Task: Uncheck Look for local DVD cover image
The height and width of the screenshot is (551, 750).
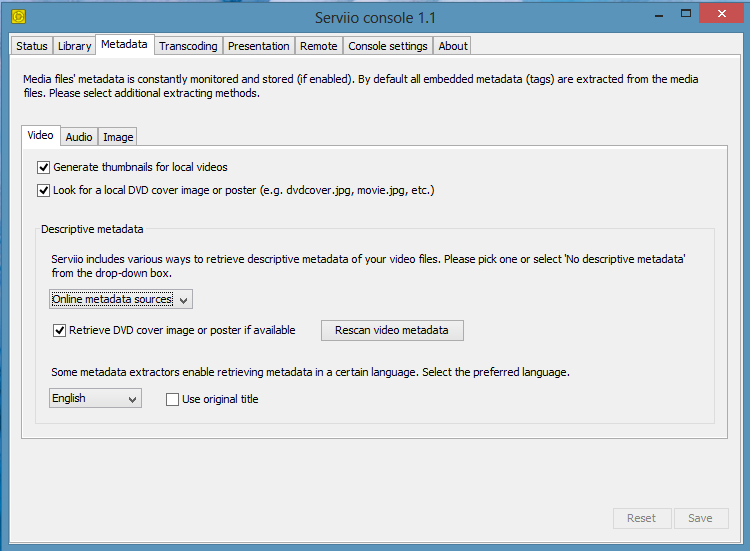Action: (x=44, y=190)
